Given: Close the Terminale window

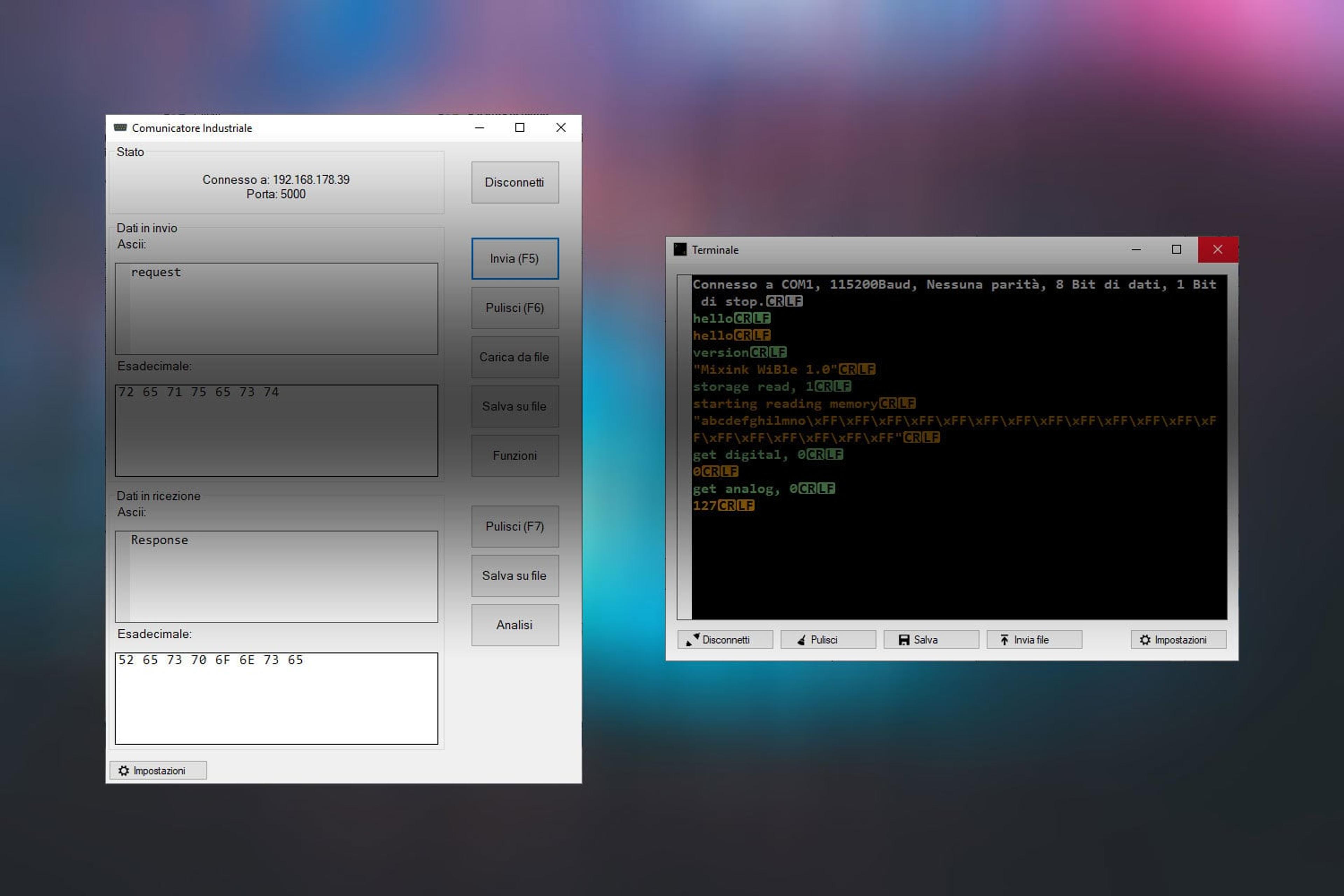Looking at the screenshot, I should [1218, 249].
